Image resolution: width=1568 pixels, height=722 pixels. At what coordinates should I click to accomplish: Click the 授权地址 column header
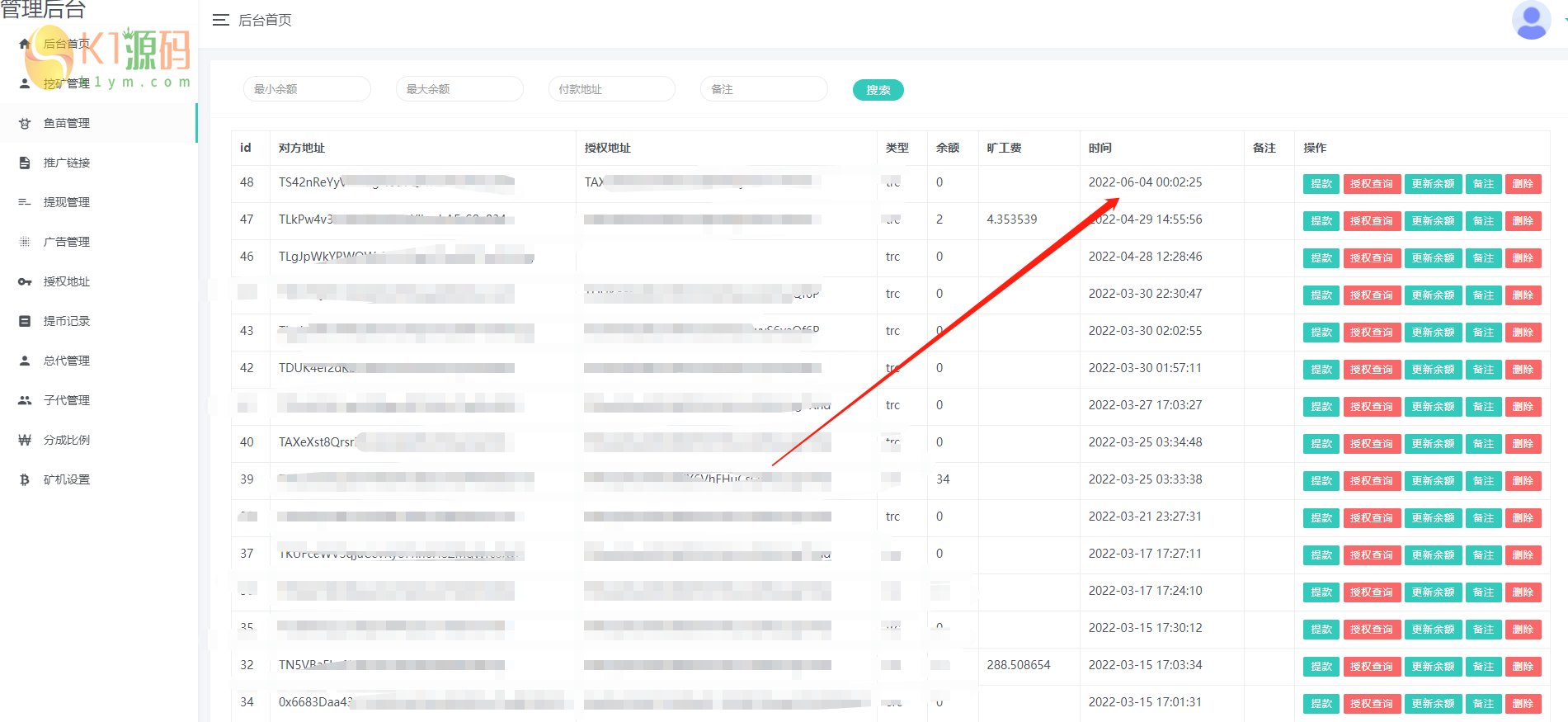click(608, 148)
